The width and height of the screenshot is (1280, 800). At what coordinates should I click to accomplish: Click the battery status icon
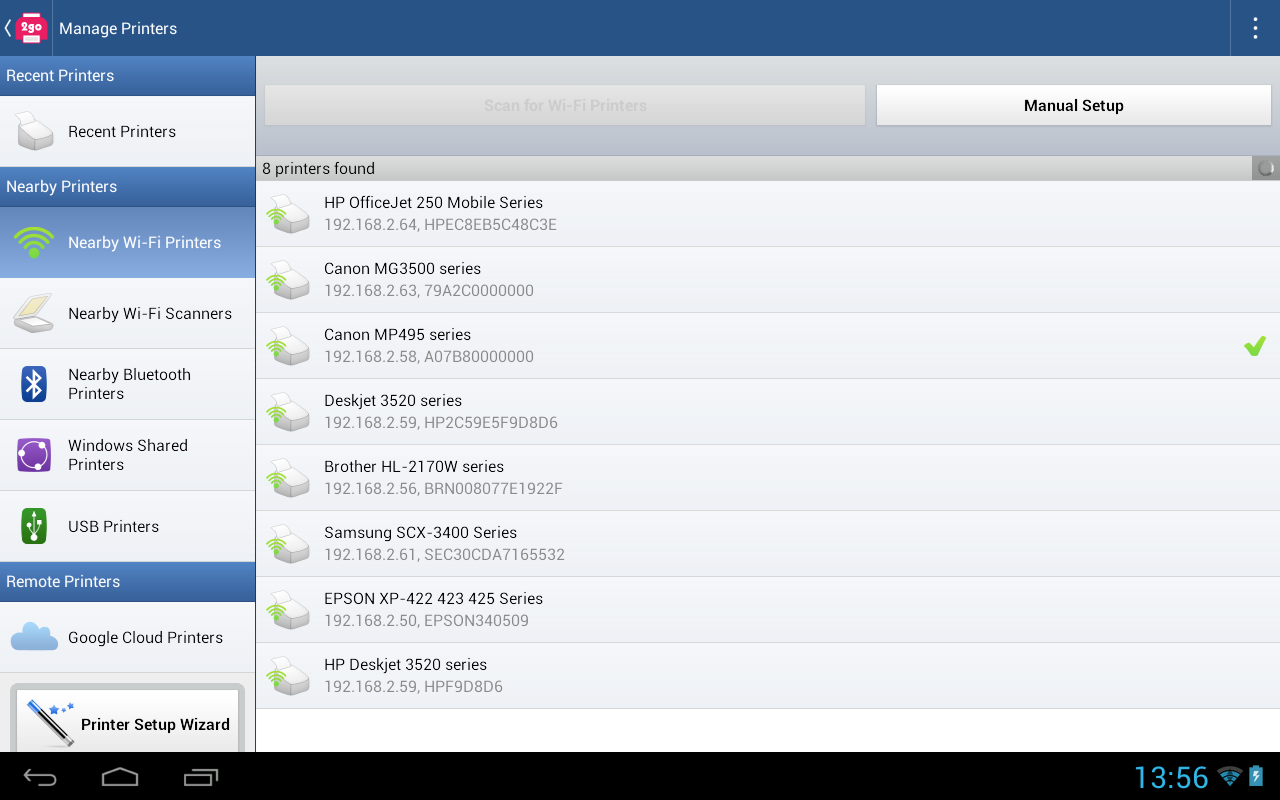pyautogui.click(x=1256, y=776)
